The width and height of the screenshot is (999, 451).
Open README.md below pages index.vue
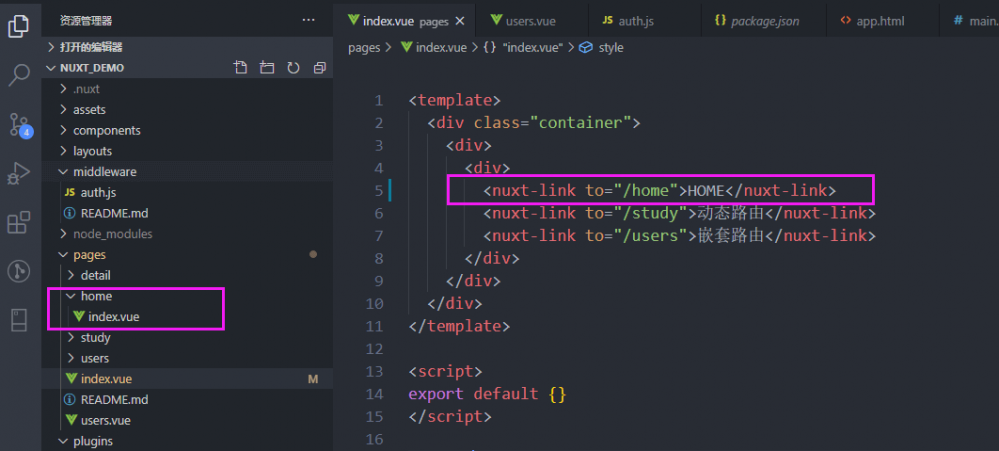[x=187, y=399]
